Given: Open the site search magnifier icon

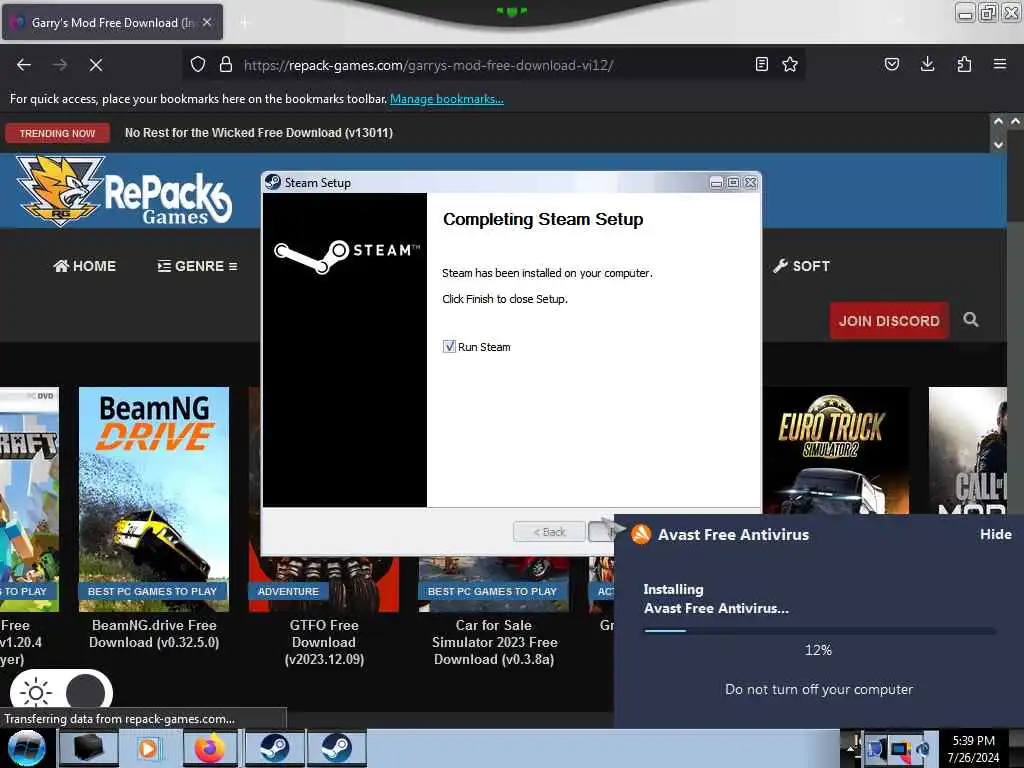Looking at the screenshot, I should 970,319.
